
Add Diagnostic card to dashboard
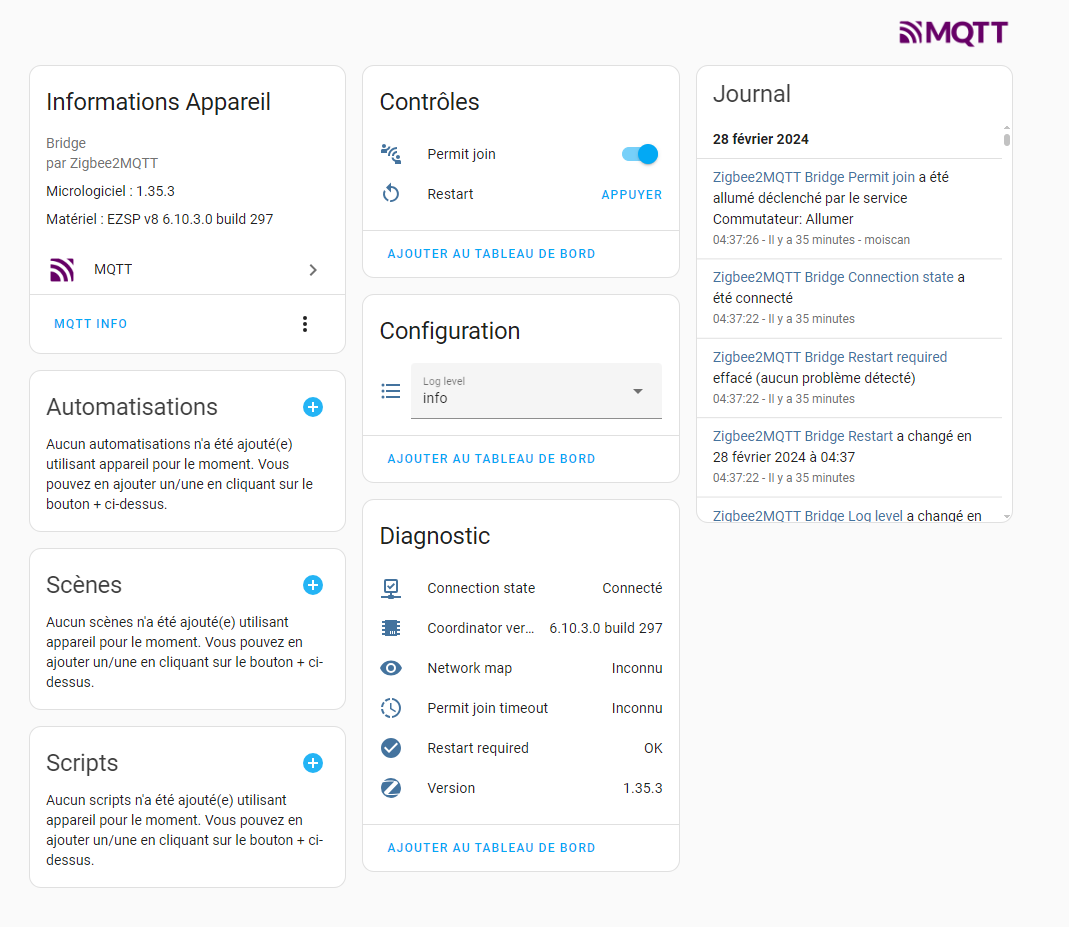[x=492, y=847]
